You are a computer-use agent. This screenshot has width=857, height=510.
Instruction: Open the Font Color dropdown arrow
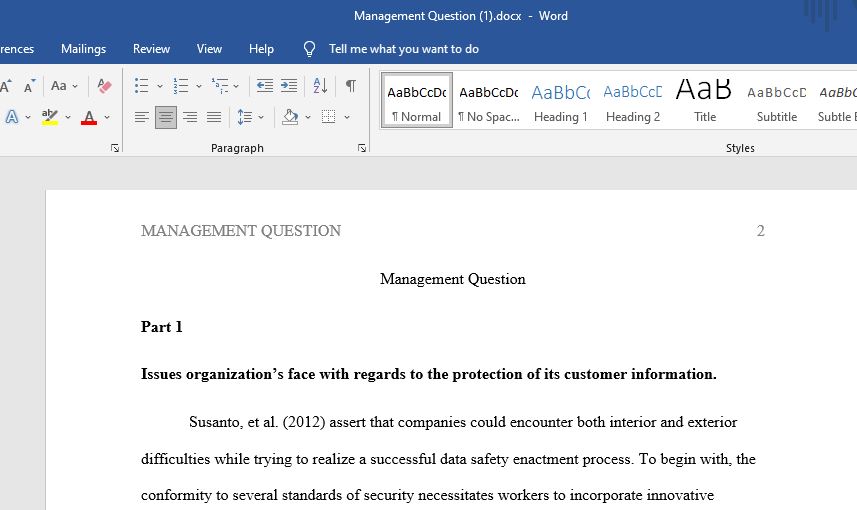coord(107,117)
